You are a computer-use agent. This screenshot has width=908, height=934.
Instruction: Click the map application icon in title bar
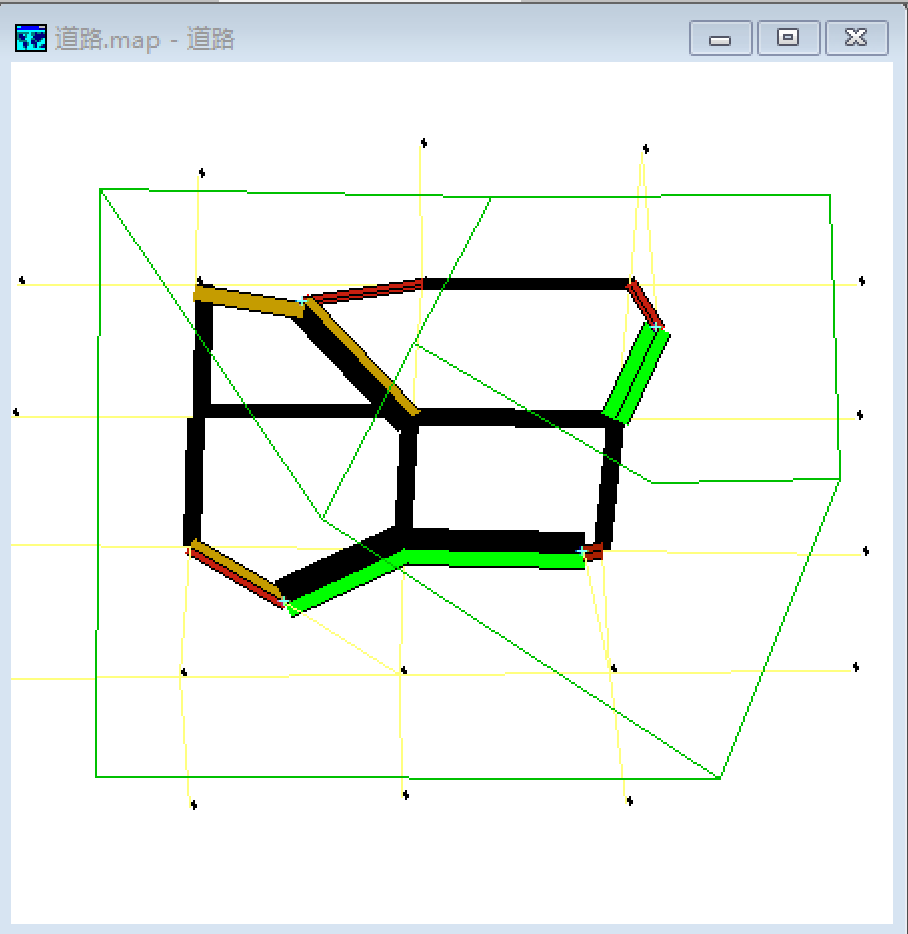click(31, 38)
